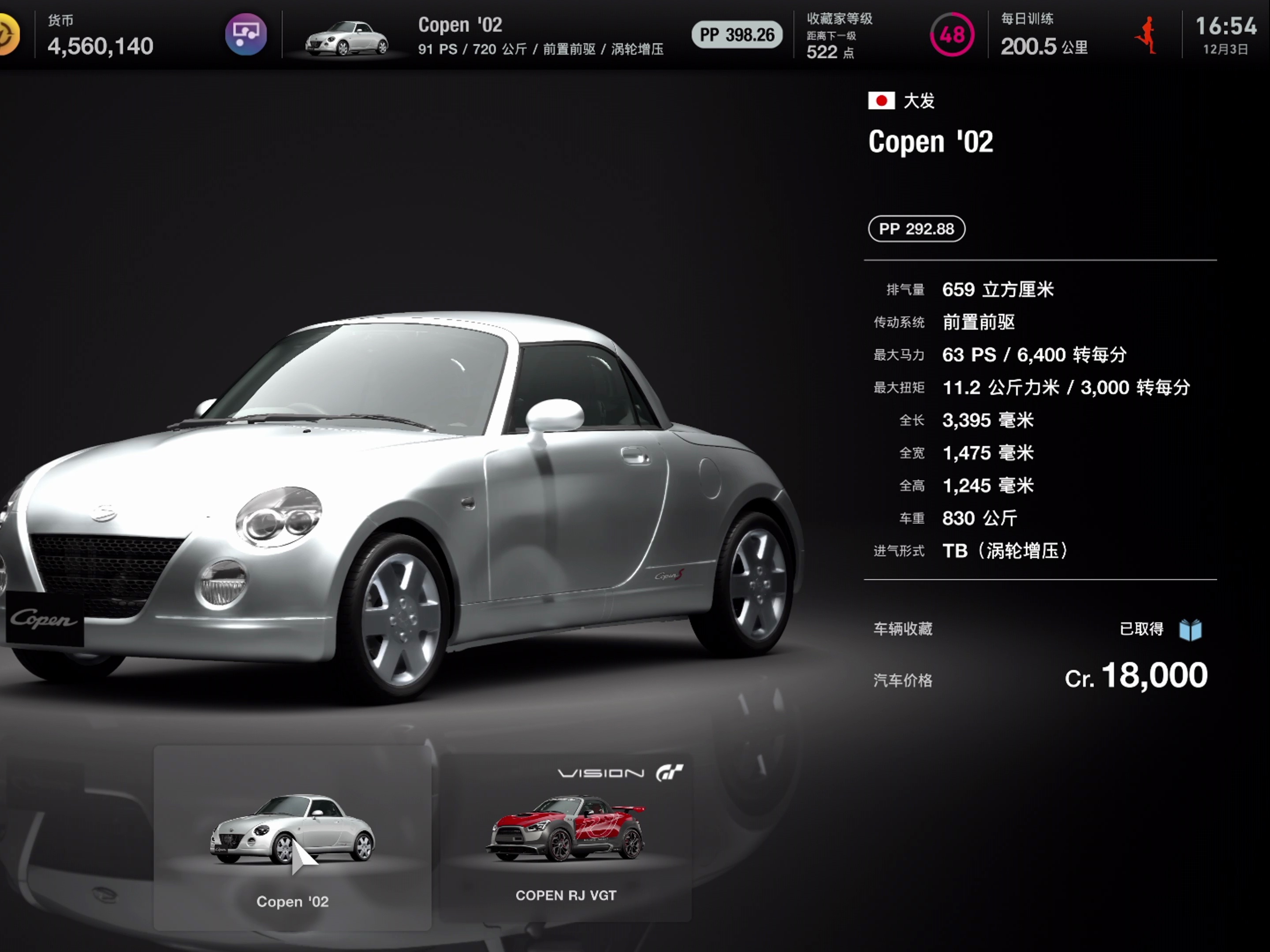This screenshot has width=1270, height=952.
Task: Click the 1,475 毫米 width value
Action: pos(987,453)
